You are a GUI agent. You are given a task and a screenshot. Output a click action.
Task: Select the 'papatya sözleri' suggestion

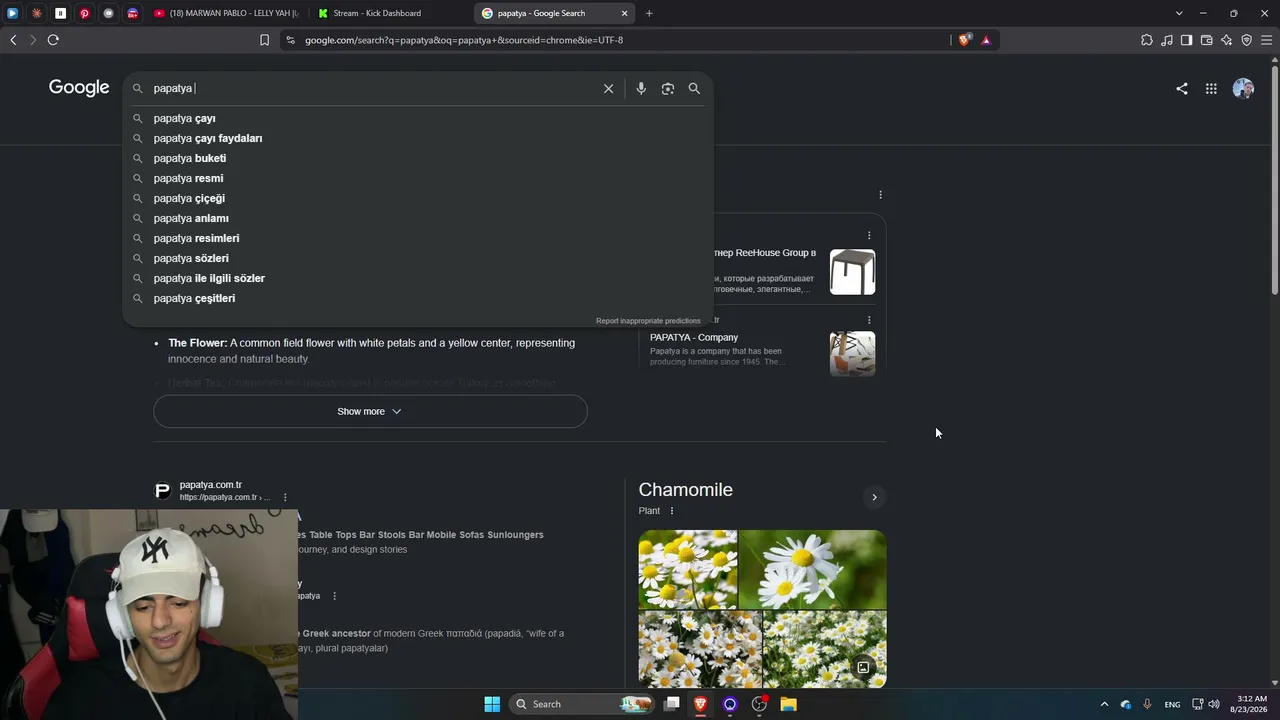[418, 258]
